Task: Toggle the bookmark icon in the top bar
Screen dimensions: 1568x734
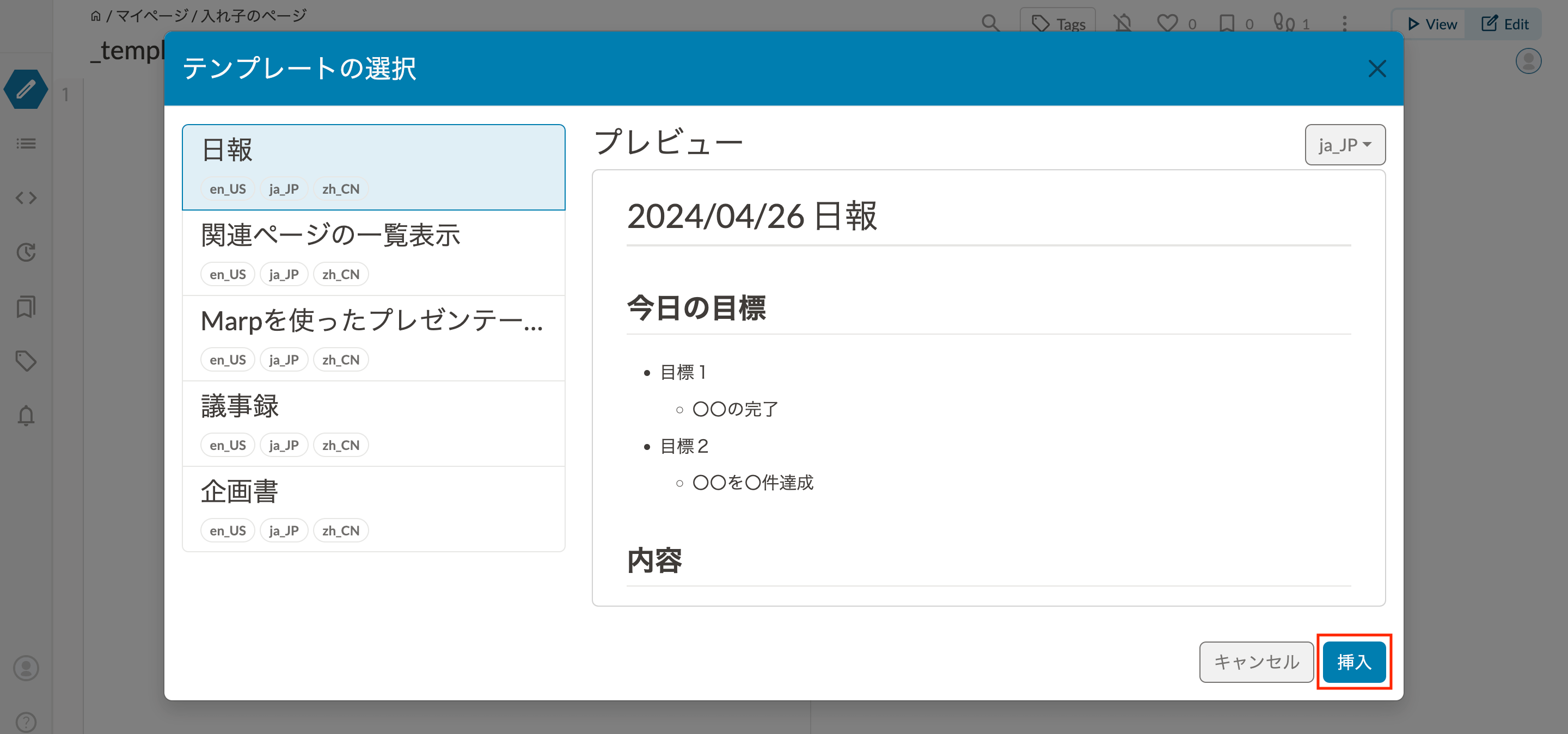Action: (1228, 23)
